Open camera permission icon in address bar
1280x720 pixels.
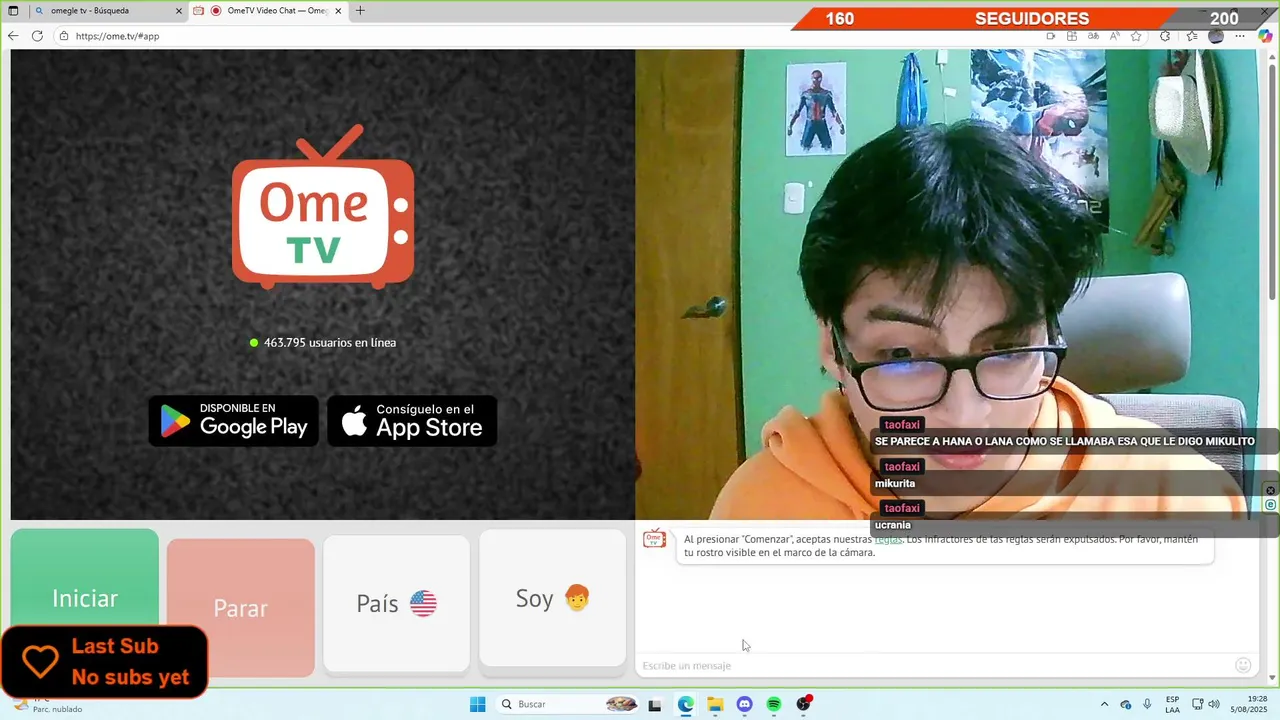click(x=1050, y=36)
